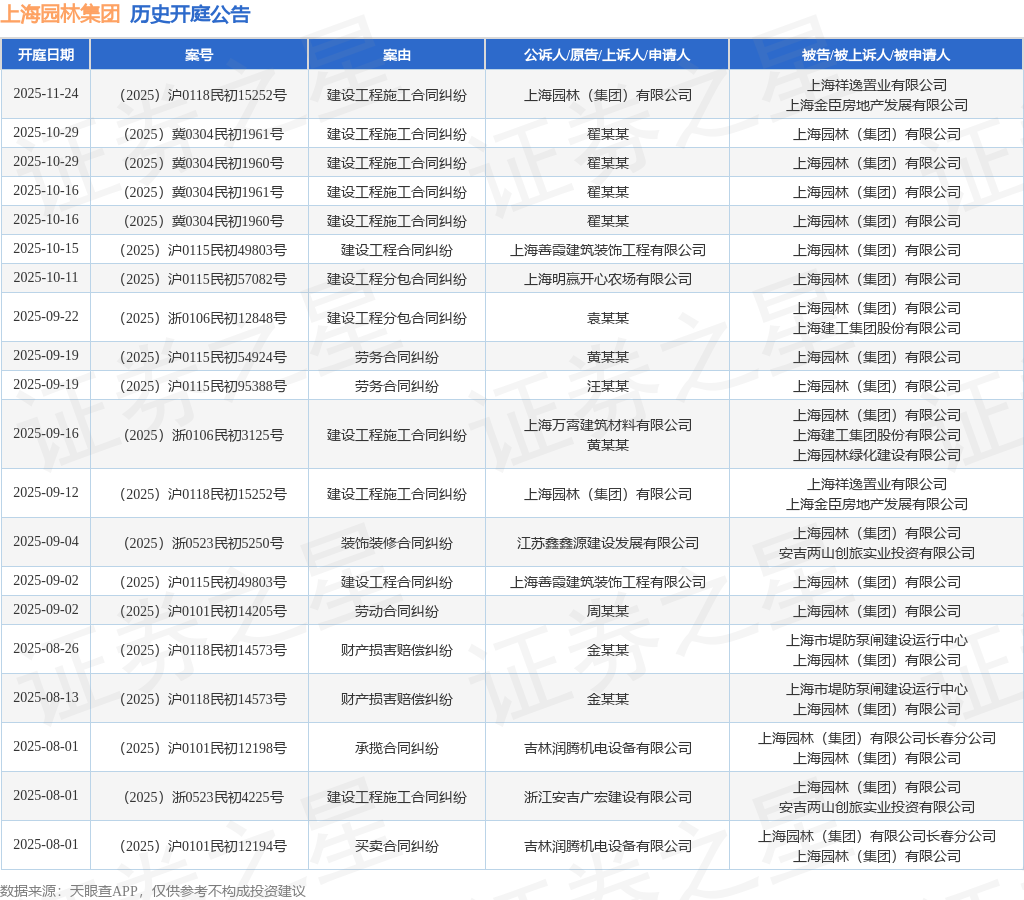Click 上海金臣房地产发展有限公司 in the 2025-09-12 row

[x=876, y=504]
